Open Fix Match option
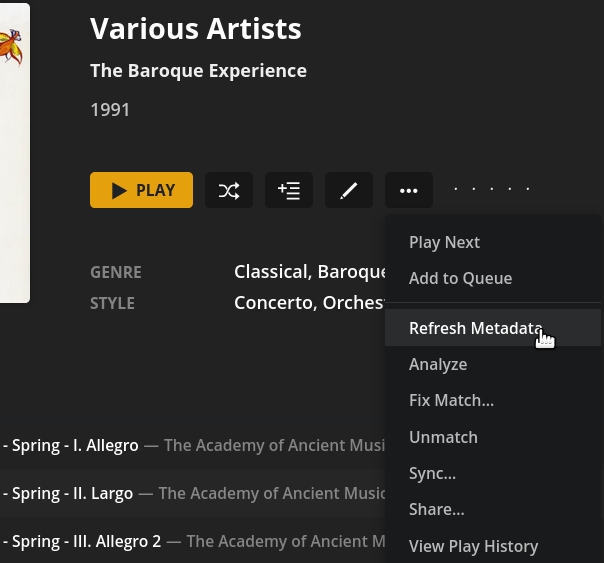604x563 pixels. point(451,400)
